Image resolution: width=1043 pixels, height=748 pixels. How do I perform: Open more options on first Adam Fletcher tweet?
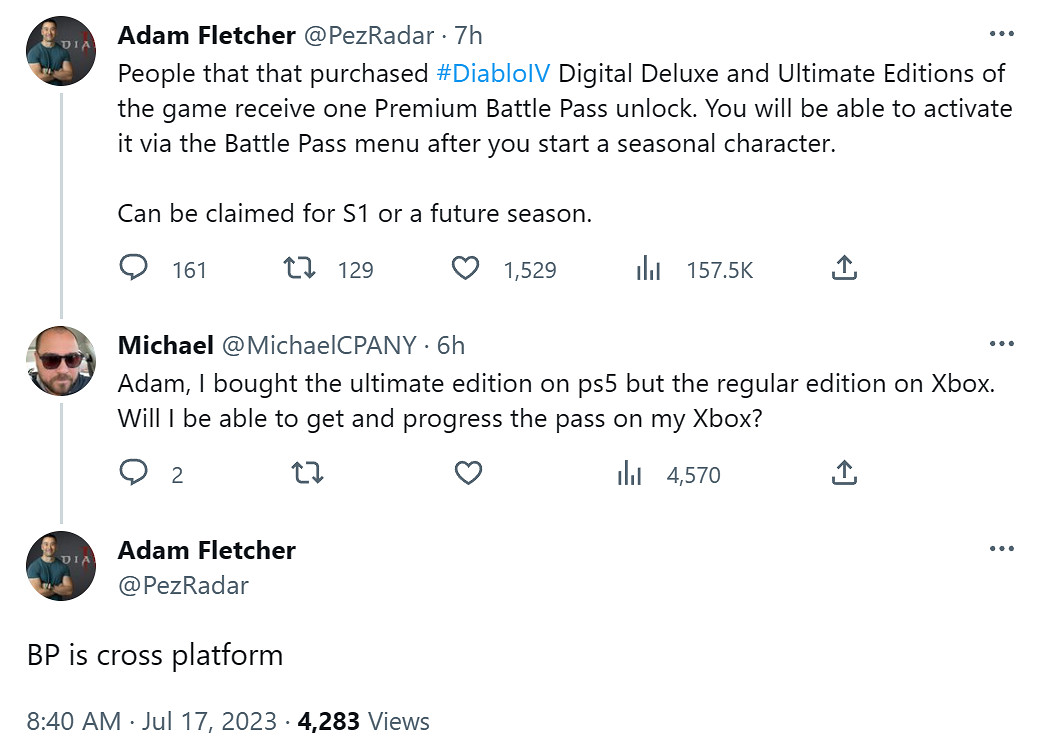coord(1001,34)
